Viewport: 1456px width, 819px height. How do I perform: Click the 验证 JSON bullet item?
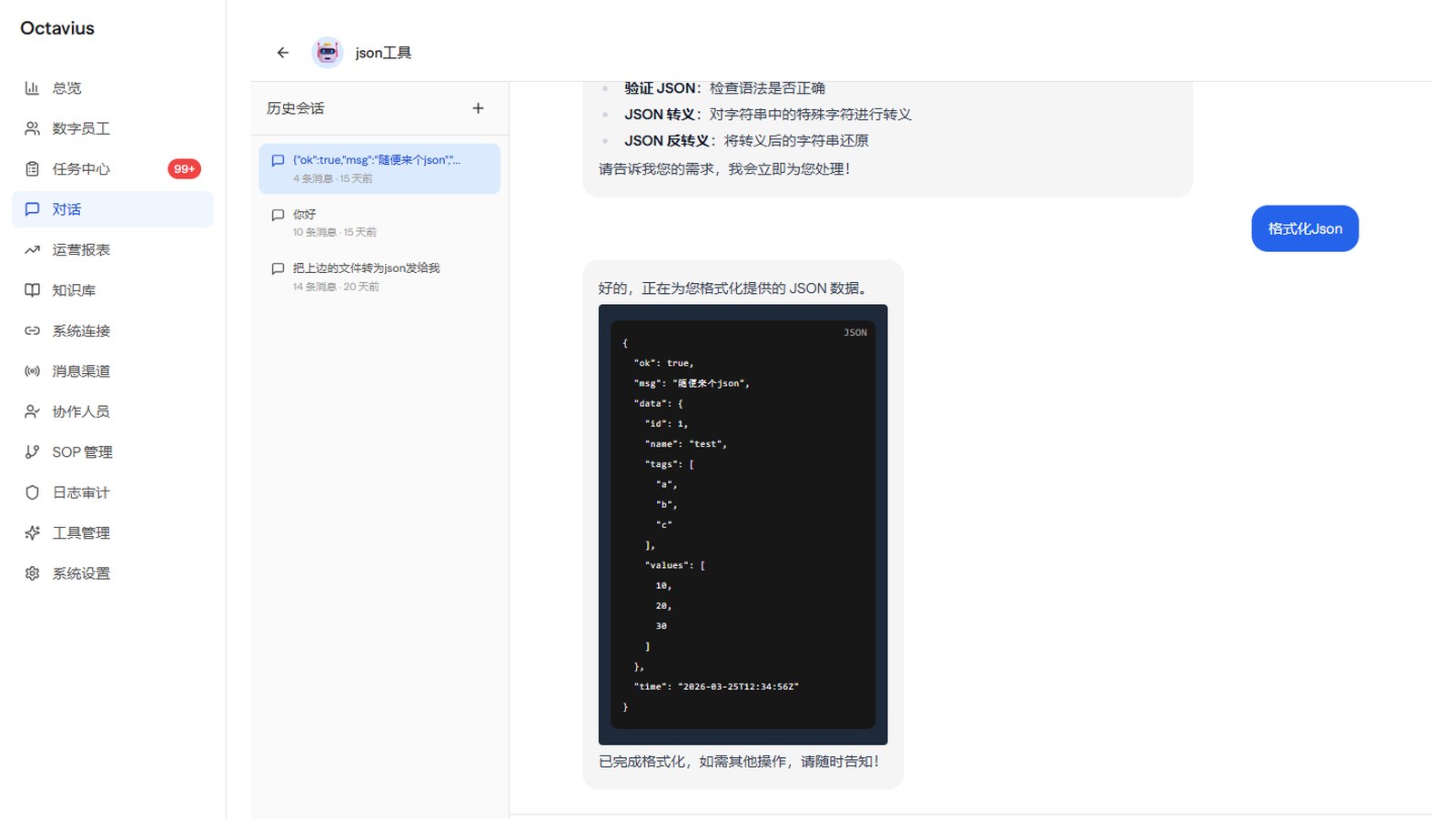(724, 88)
